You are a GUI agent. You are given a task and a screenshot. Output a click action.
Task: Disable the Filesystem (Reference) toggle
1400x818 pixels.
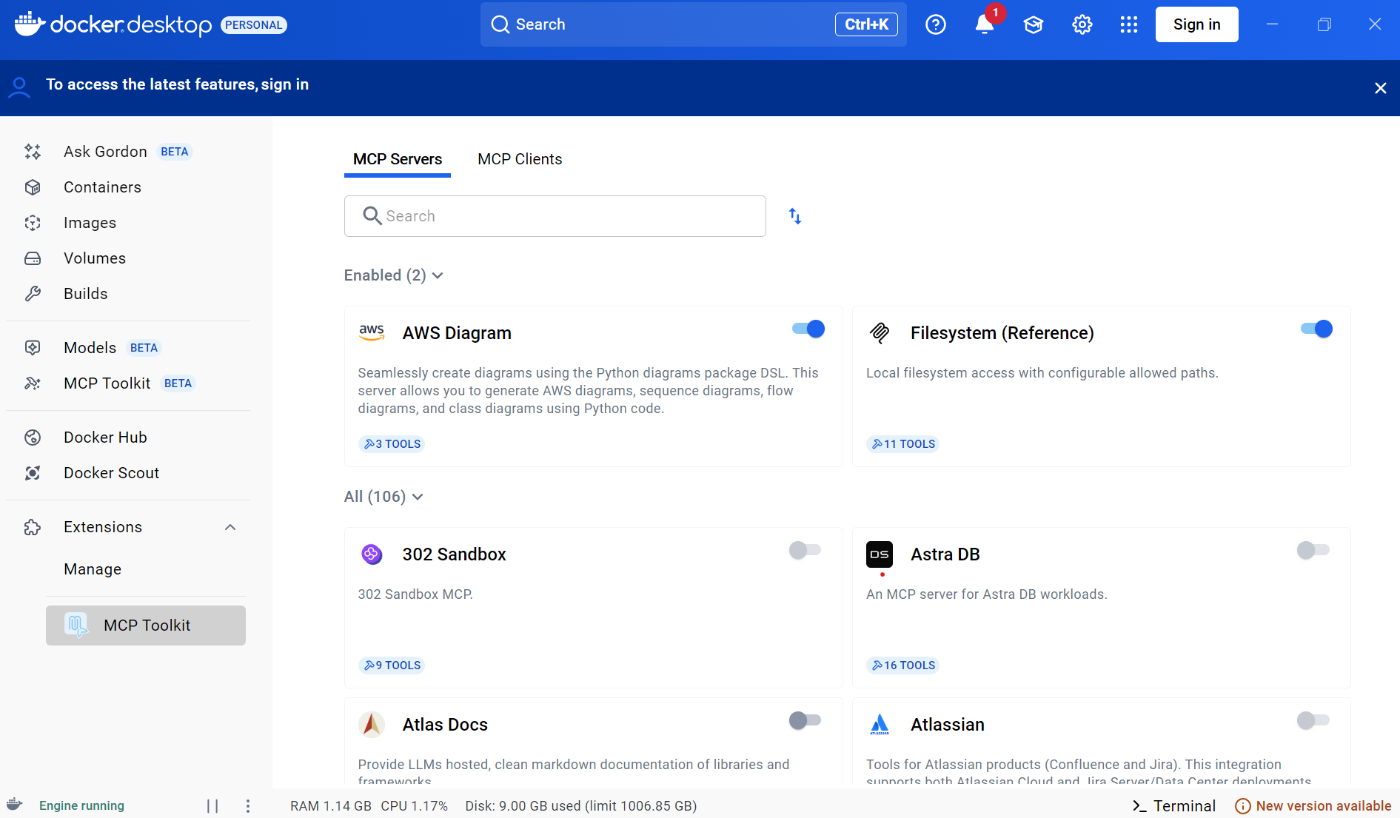tap(1316, 329)
